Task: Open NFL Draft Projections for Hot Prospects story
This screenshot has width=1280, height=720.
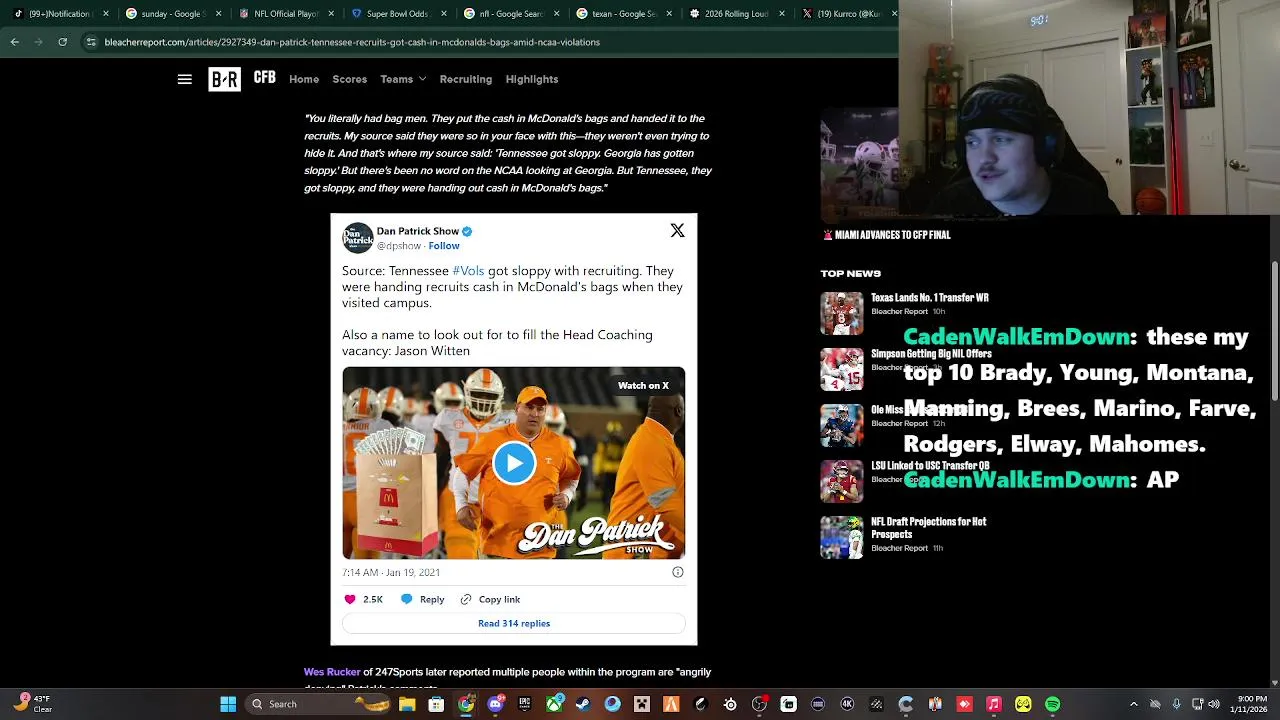Action: [929, 528]
